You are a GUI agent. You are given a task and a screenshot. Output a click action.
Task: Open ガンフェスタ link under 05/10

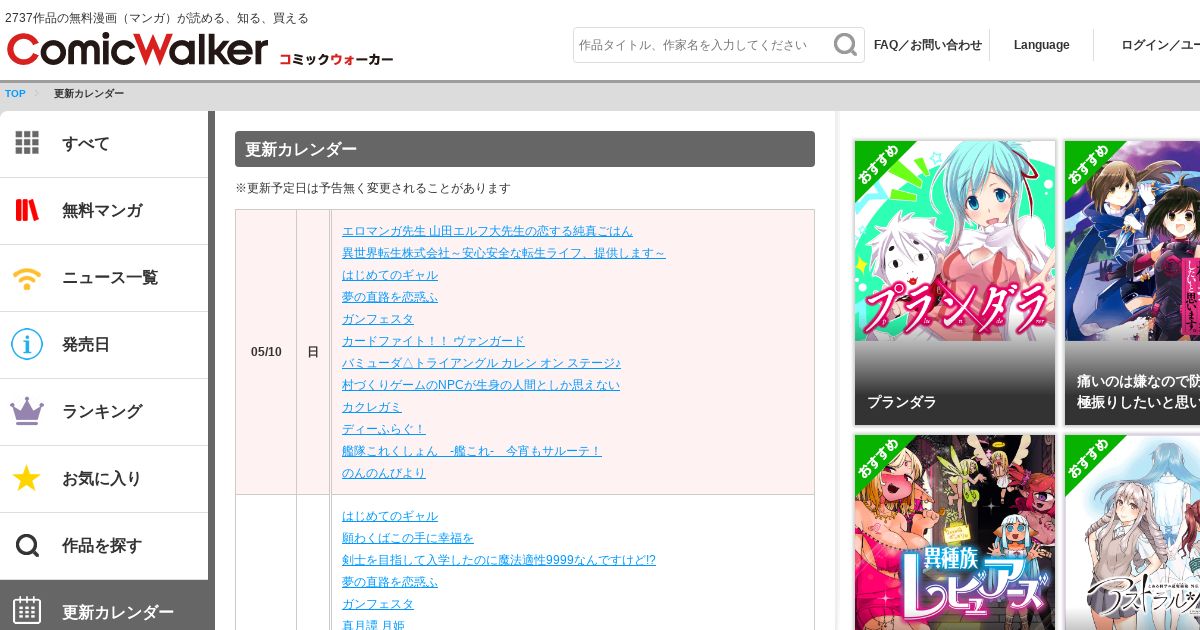pyautogui.click(x=378, y=319)
